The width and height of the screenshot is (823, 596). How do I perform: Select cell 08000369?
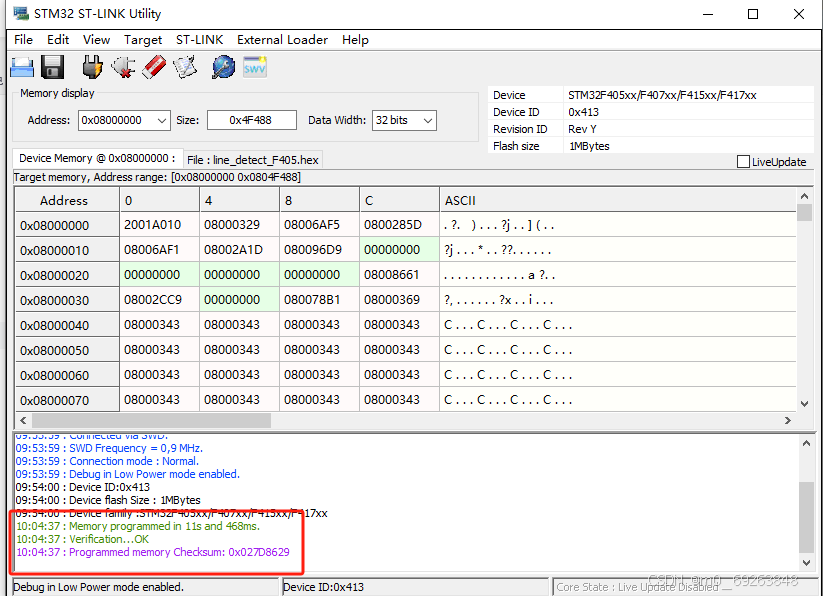pyautogui.click(x=399, y=300)
